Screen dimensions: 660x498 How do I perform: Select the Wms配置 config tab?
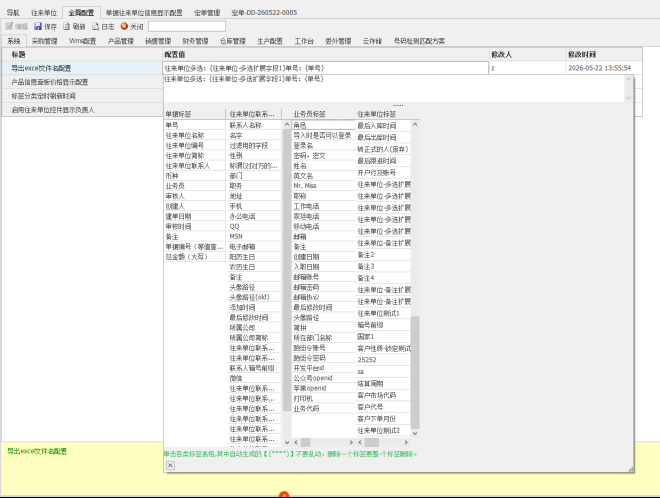click(x=82, y=41)
